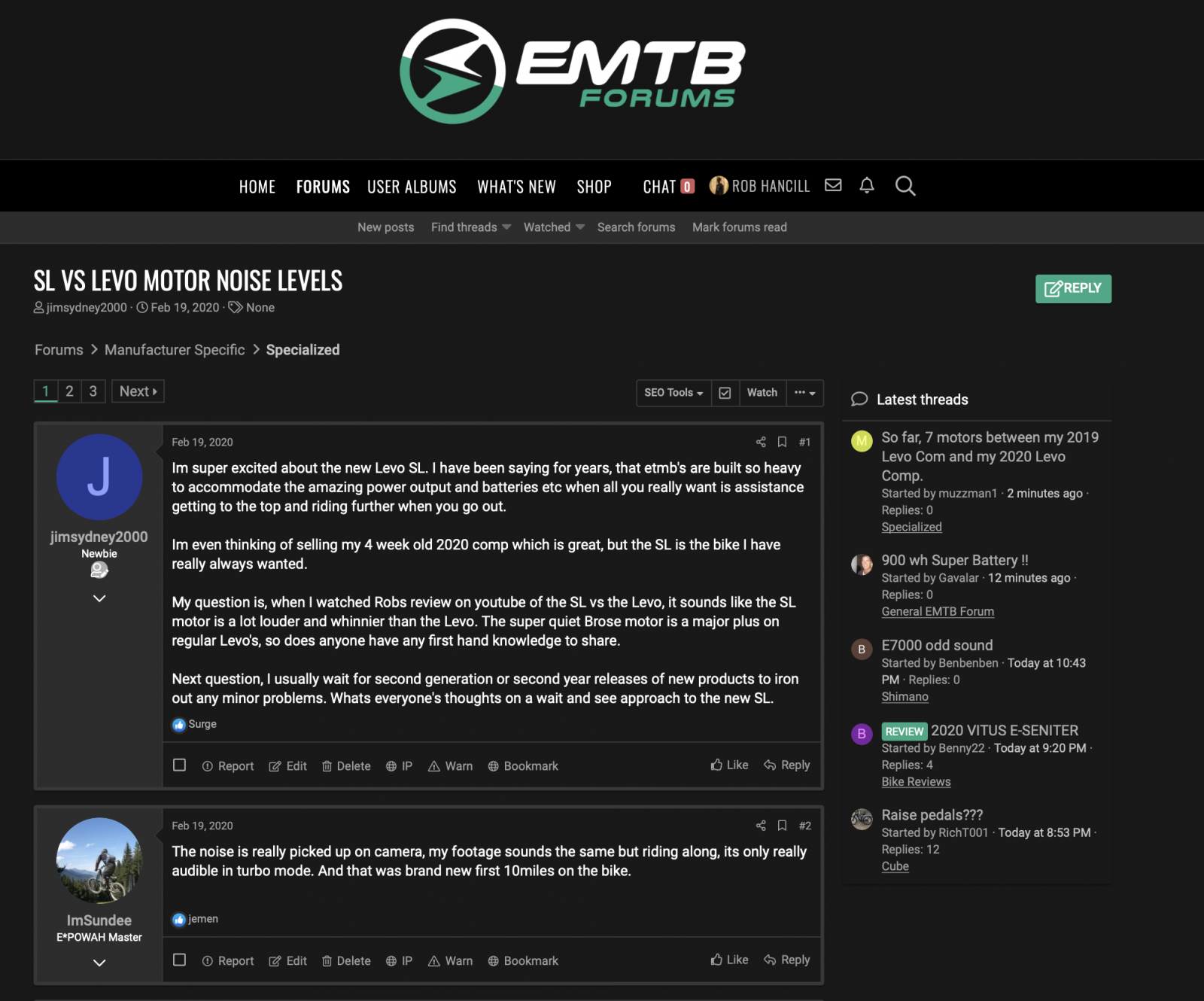The width and height of the screenshot is (1204, 1001).
Task: Click like reaction icon beside Surge
Action: pos(178,725)
